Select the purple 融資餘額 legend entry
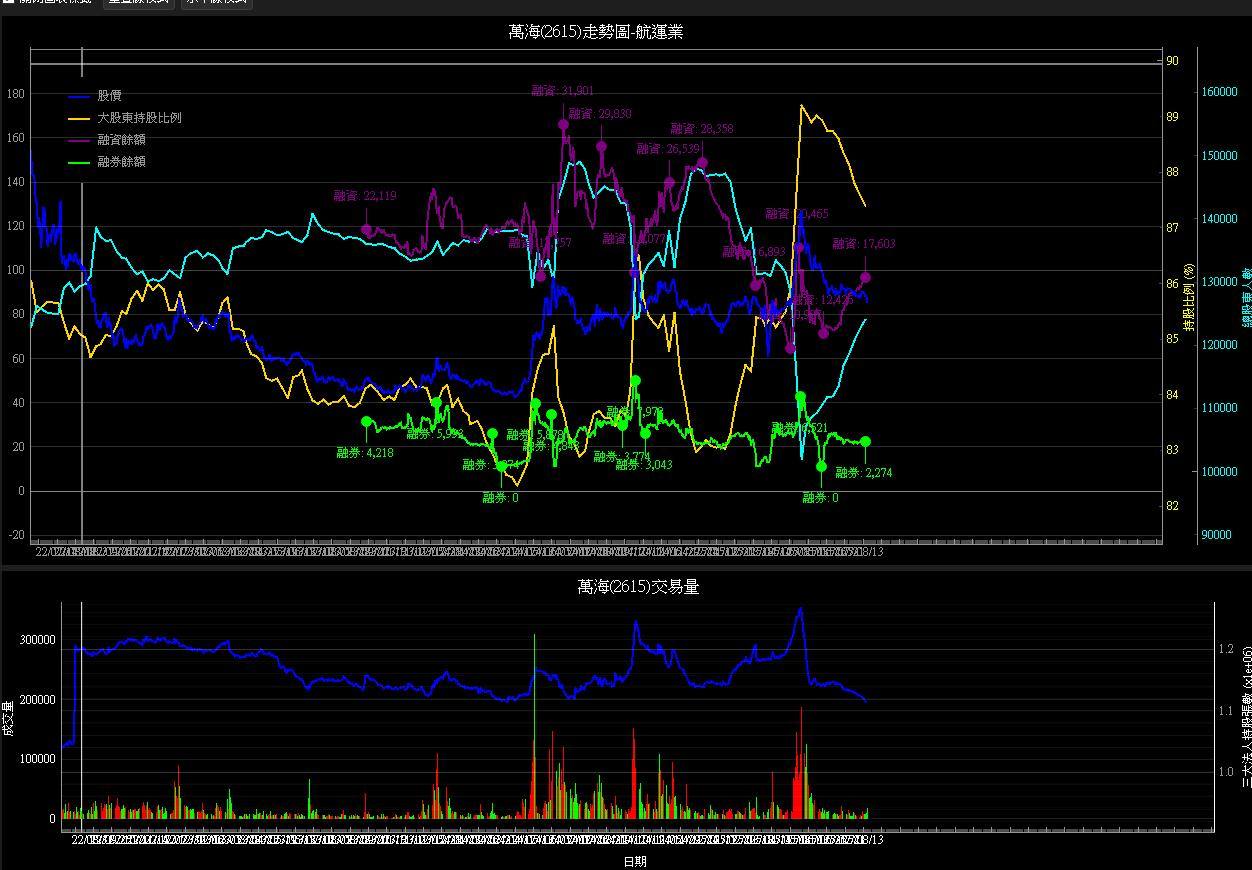Viewport: 1252px width, 870px height. pos(121,140)
